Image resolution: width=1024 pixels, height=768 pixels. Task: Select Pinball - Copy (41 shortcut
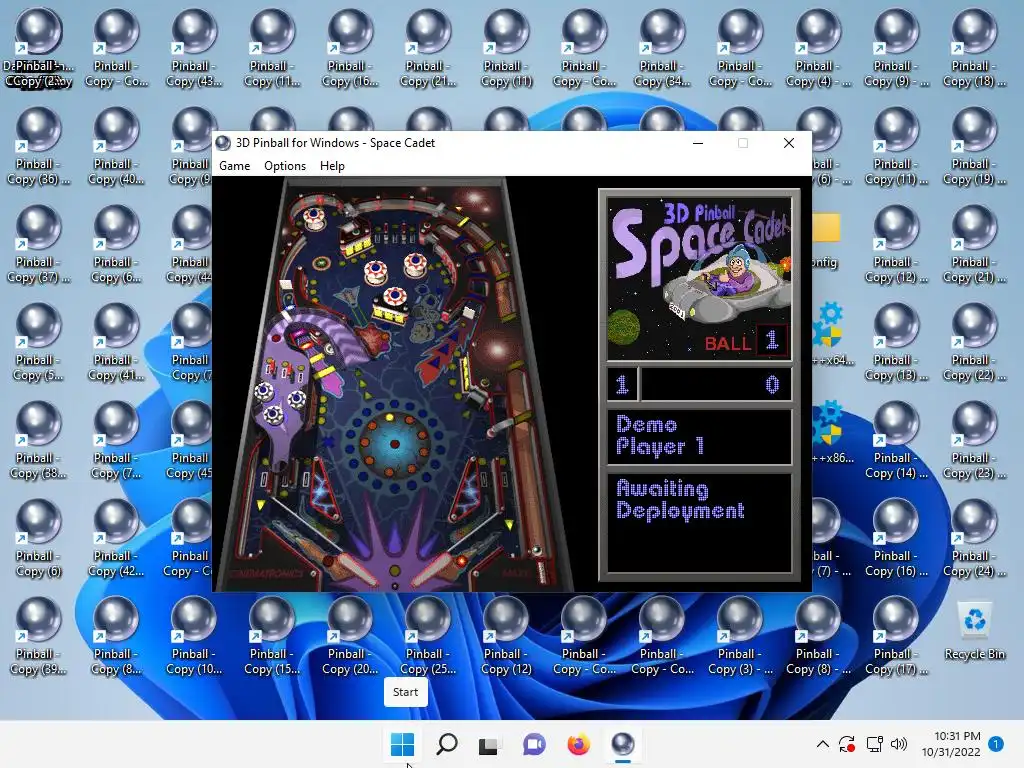(x=116, y=342)
